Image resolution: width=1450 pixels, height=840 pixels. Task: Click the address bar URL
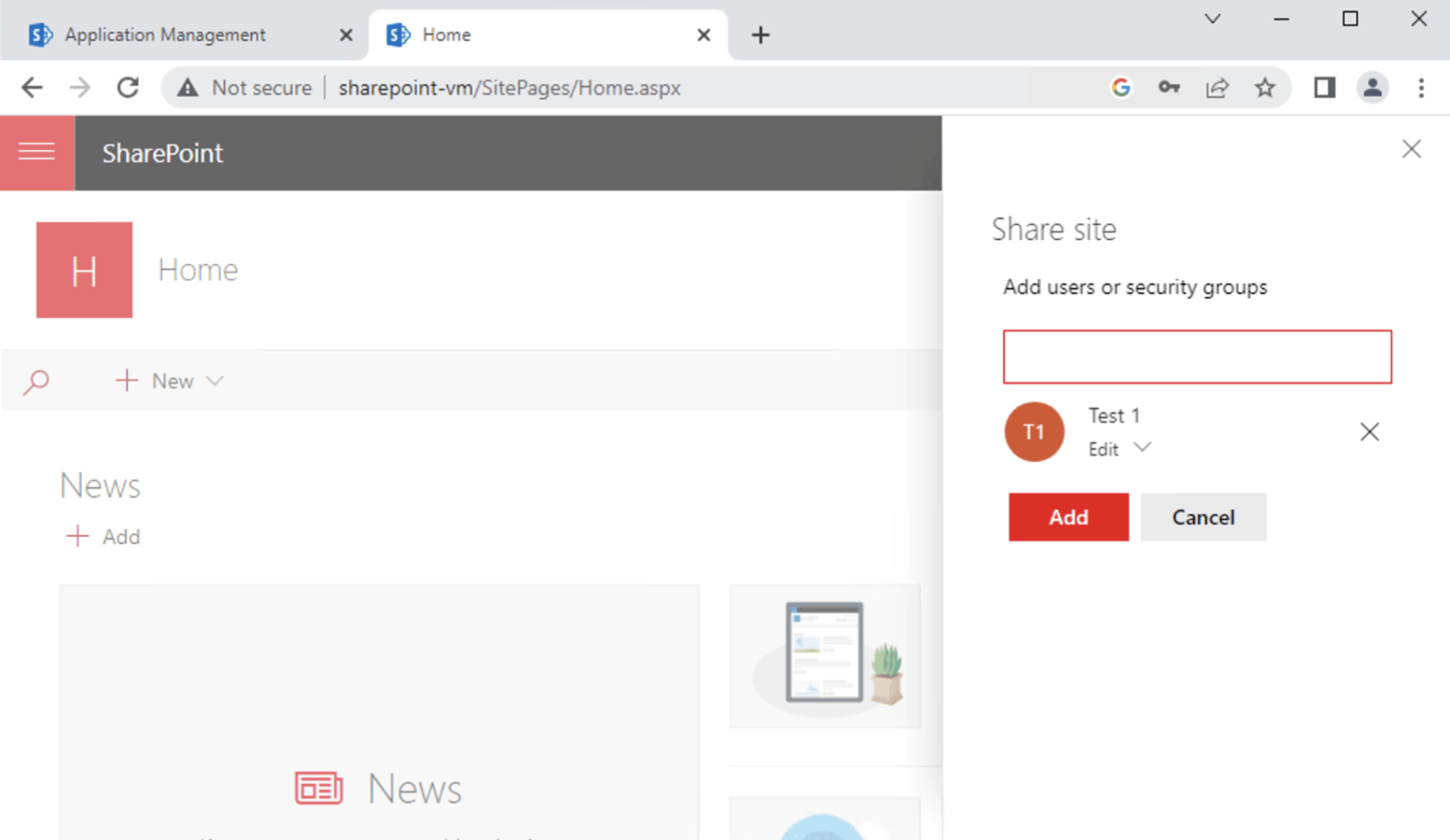click(x=509, y=88)
